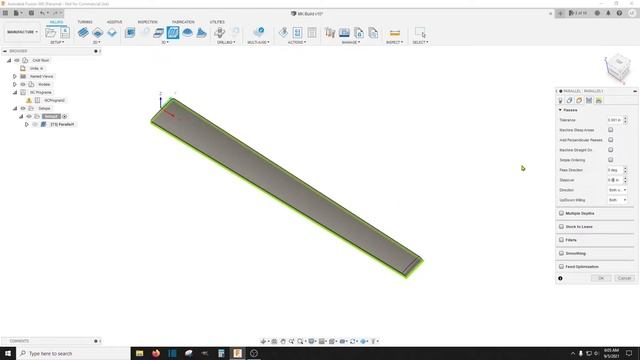Open the DRILLING panel dropdown

(x=226, y=42)
